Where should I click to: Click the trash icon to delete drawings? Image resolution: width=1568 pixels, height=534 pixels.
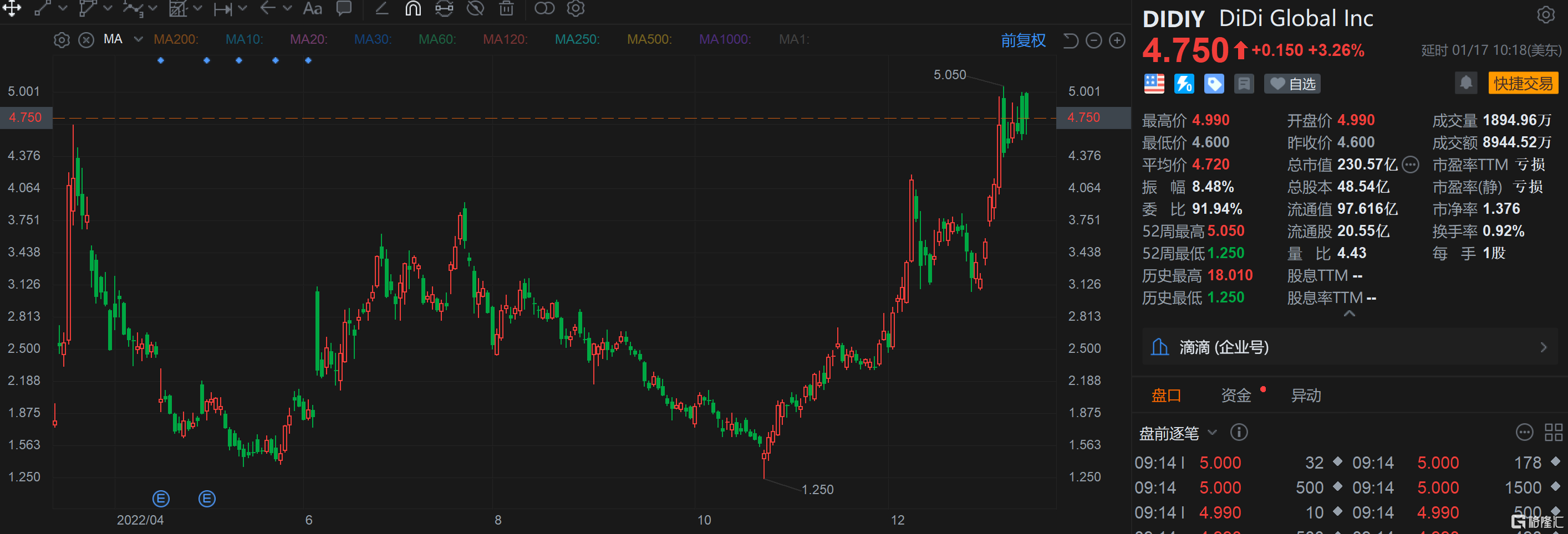click(506, 8)
